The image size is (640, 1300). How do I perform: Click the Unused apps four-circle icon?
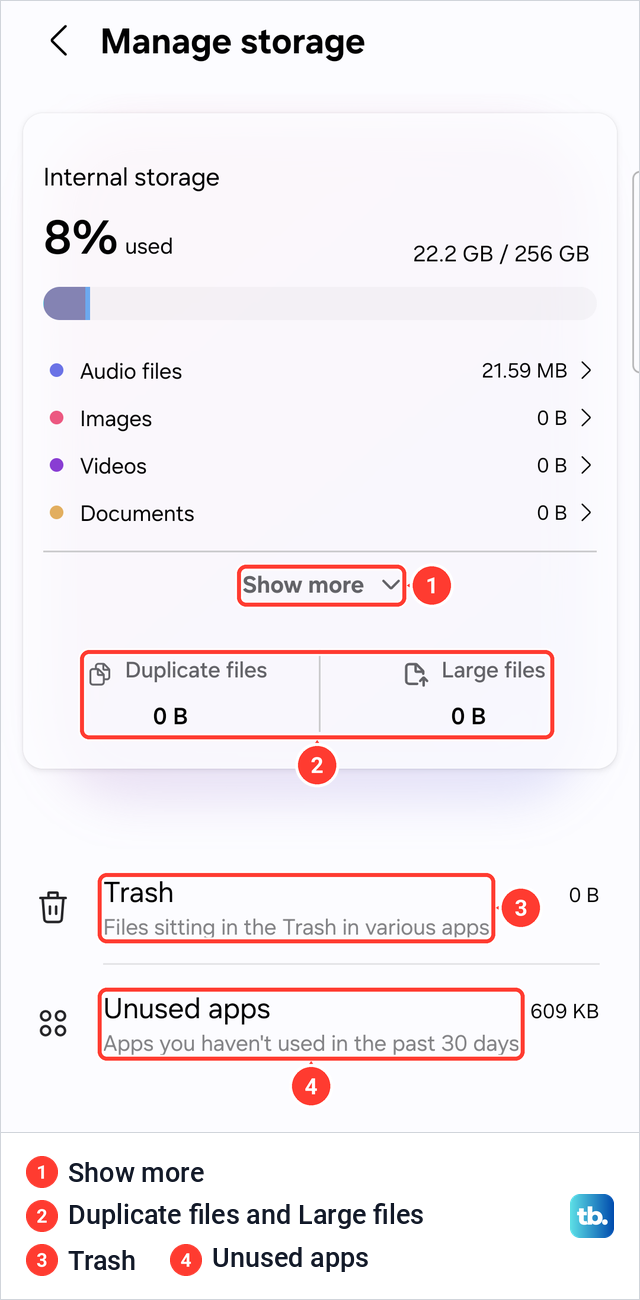pos(52,1023)
